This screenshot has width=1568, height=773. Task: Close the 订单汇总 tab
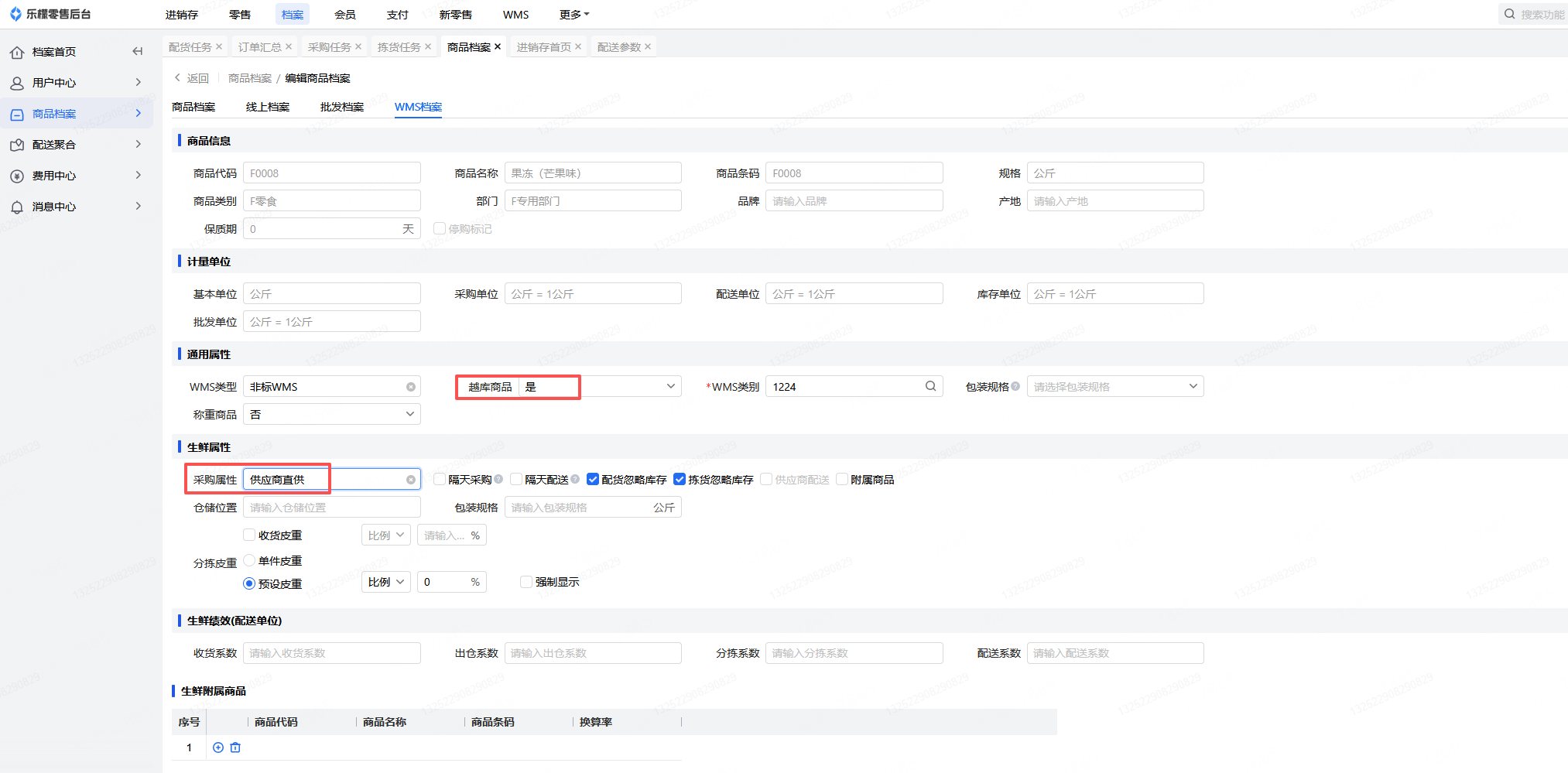coord(289,46)
